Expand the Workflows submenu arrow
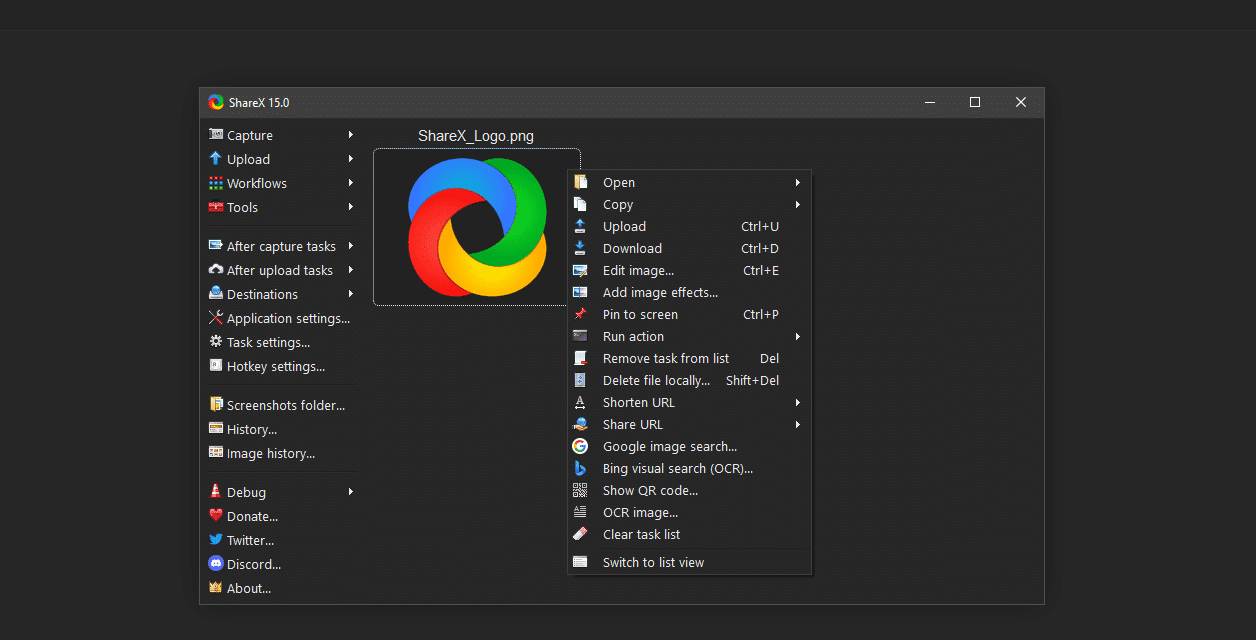Screen dimensions: 1256x640 click(351, 183)
